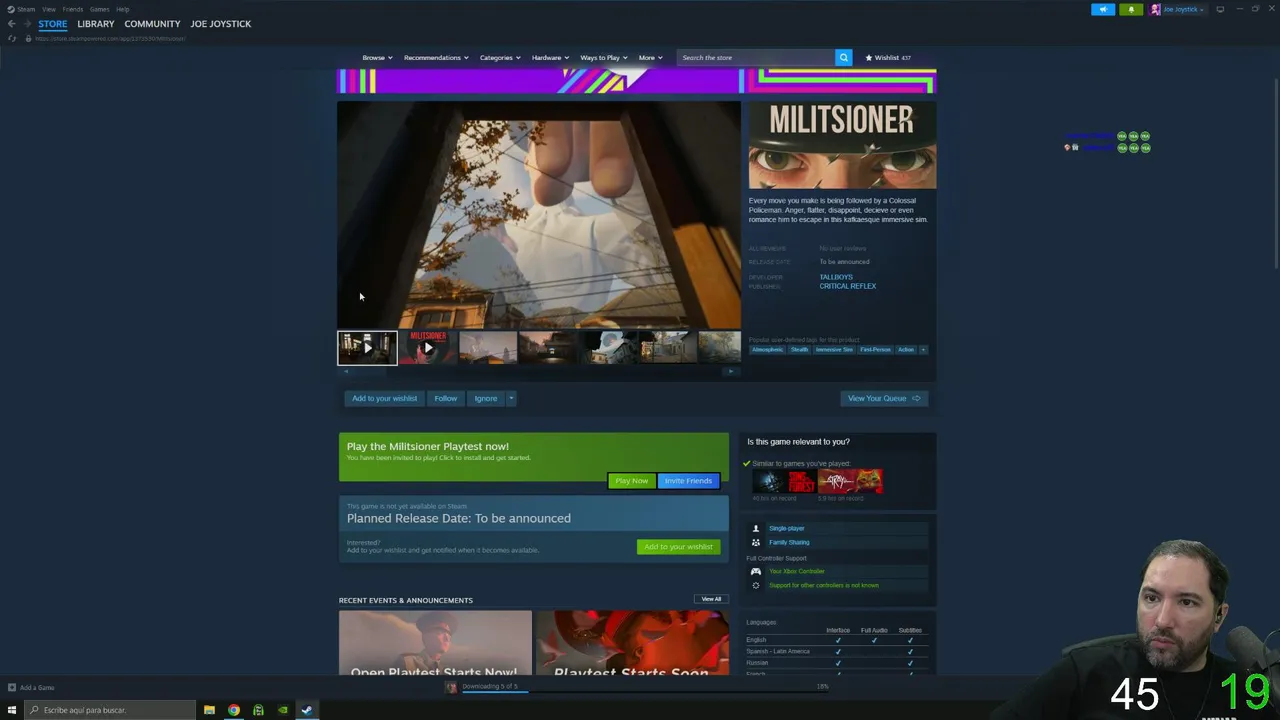Click the store search magnifier button
The width and height of the screenshot is (1280, 720).
(843, 58)
